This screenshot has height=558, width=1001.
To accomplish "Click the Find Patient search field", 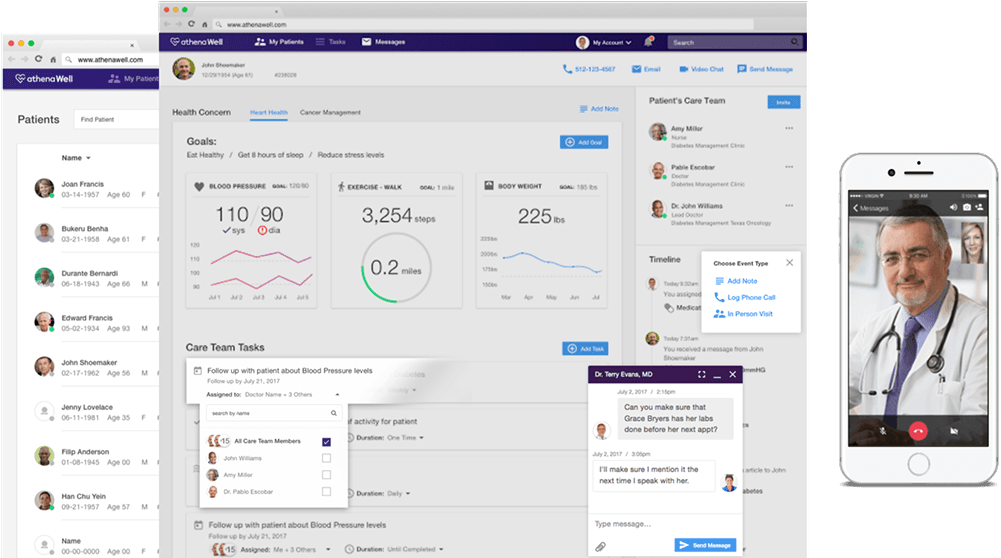I will click(x=116, y=119).
